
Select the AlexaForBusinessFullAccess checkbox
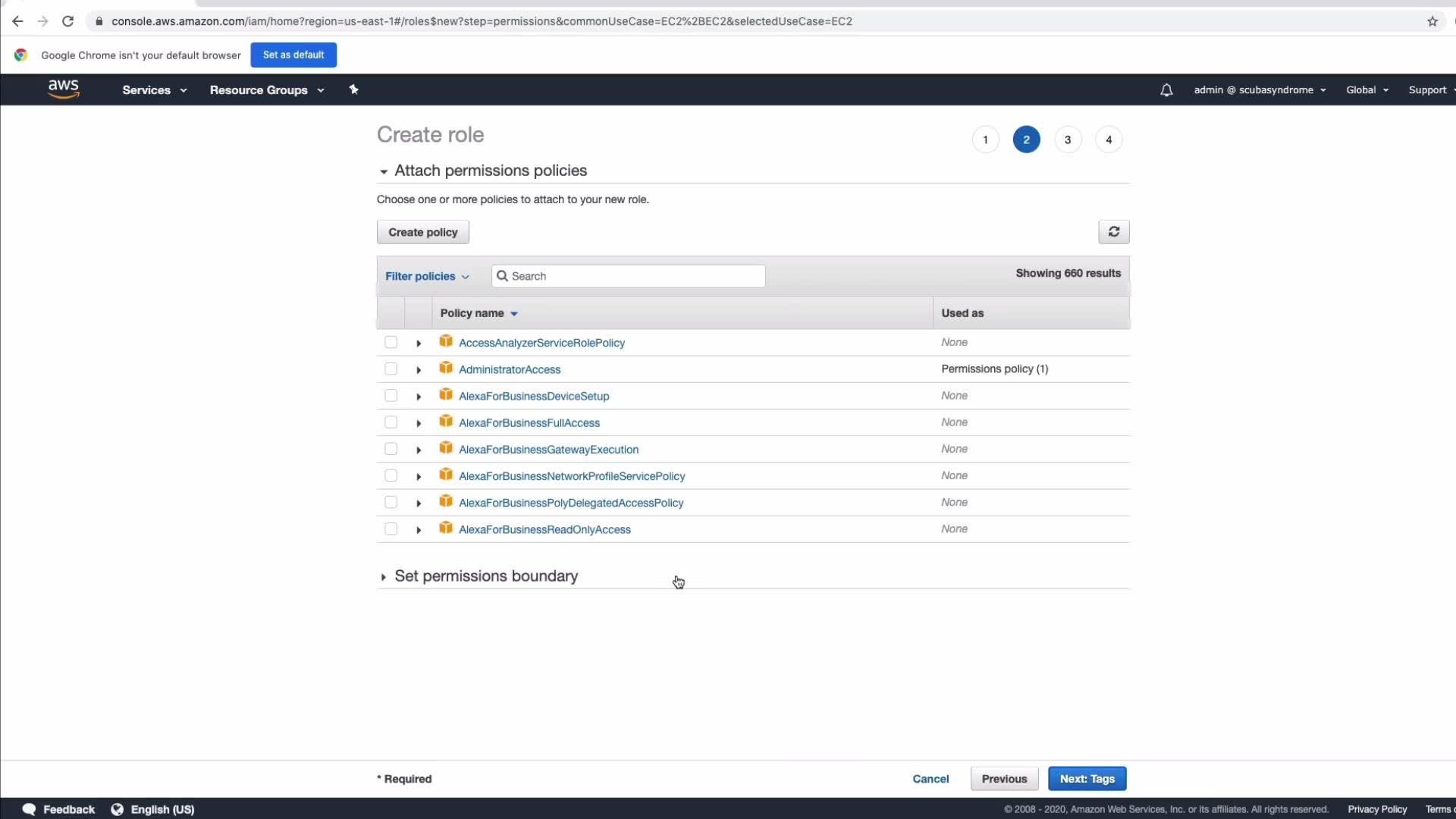pos(391,422)
